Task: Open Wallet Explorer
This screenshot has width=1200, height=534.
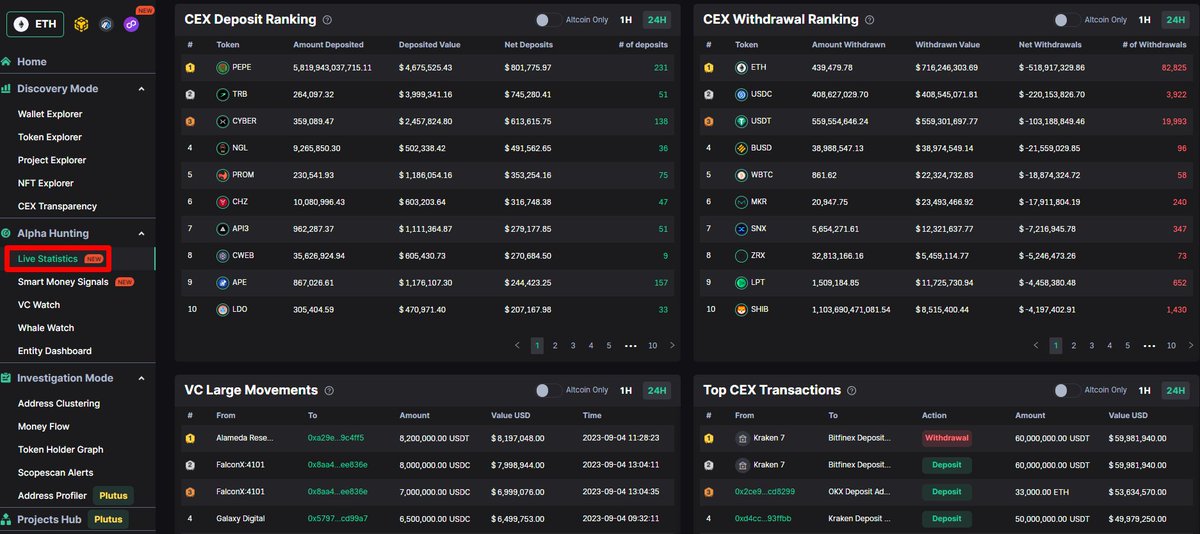Action: tap(50, 114)
